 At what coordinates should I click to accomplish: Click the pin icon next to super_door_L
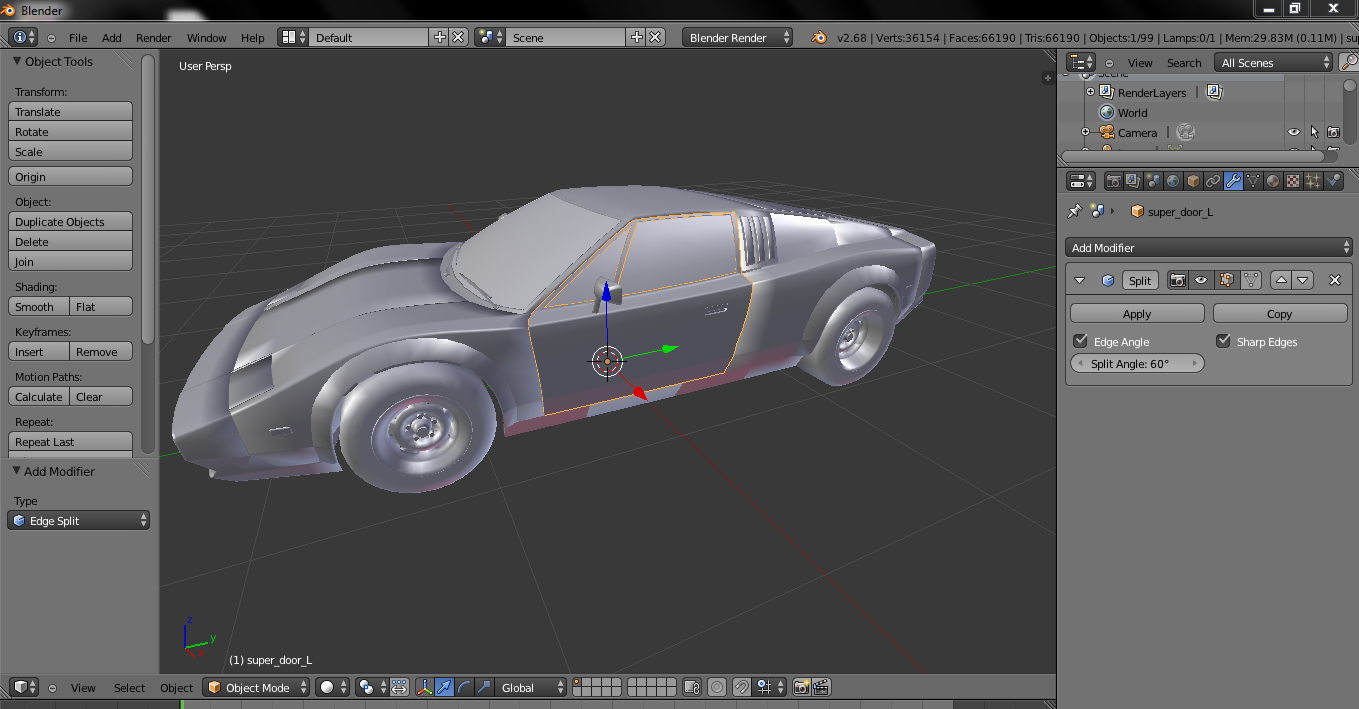[1075, 211]
